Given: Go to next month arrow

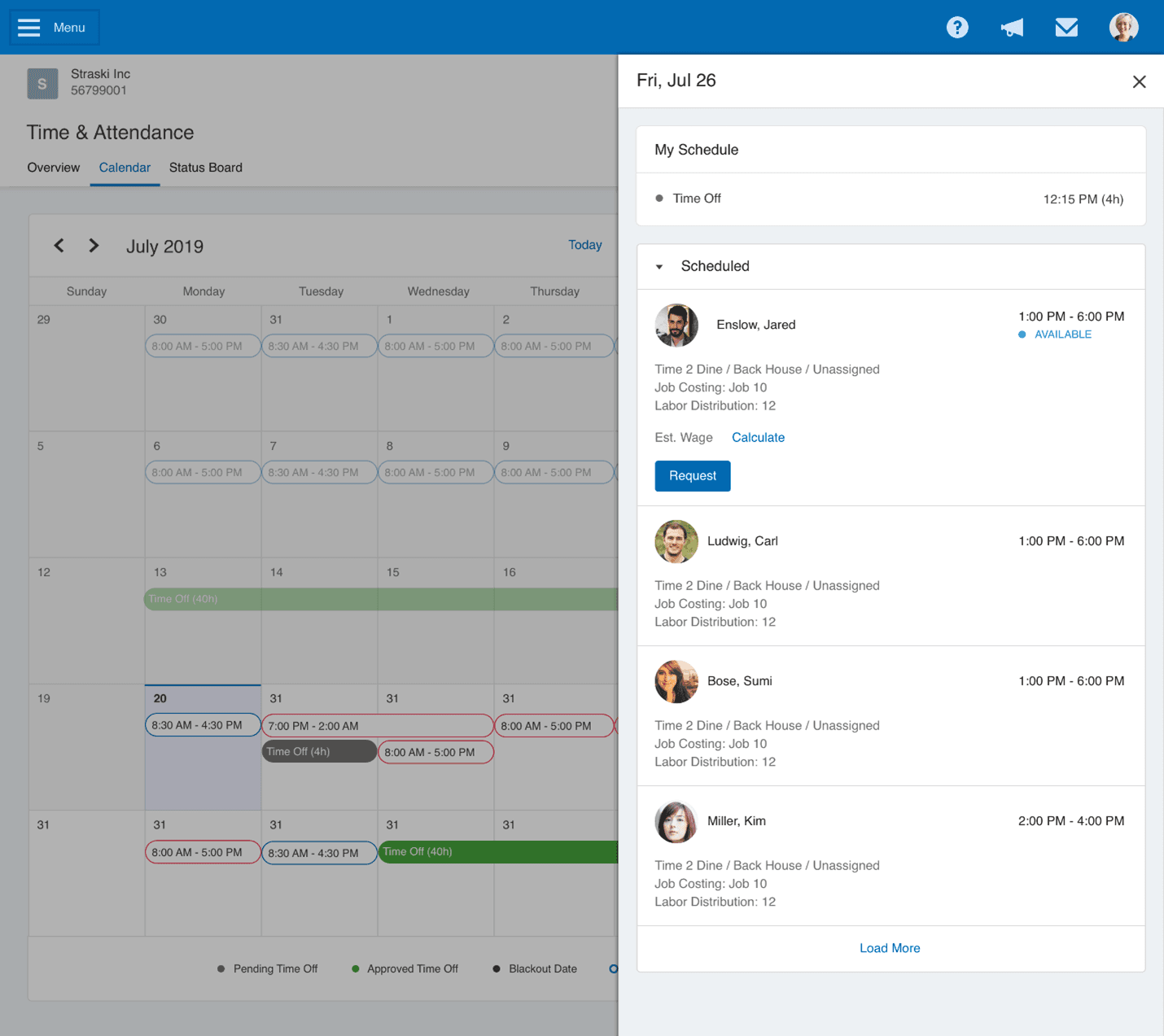Looking at the screenshot, I should [x=94, y=246].
